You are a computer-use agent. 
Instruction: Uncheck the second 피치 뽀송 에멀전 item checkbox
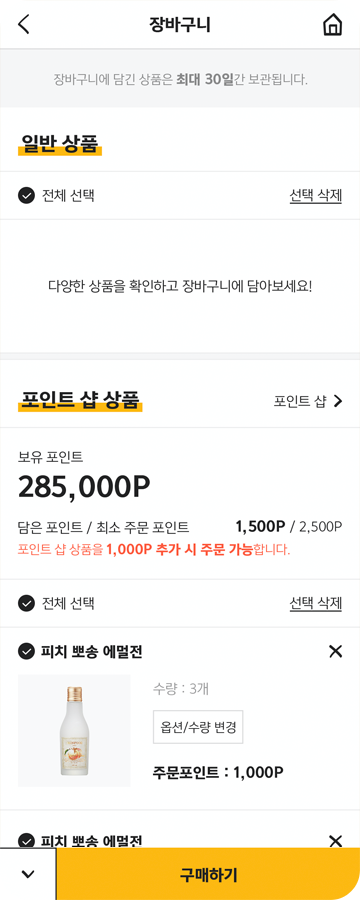click(x=26, y=841)
